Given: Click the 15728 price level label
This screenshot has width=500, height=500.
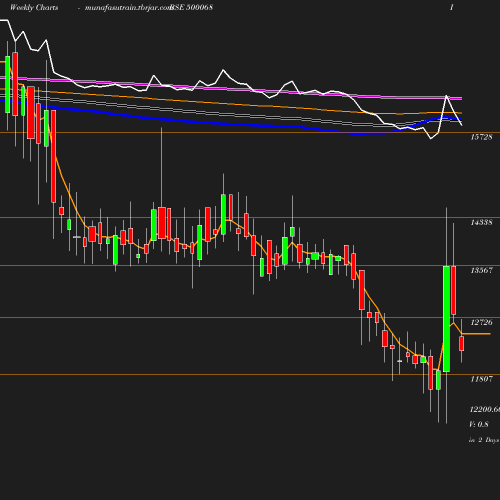Looking at the screenshot, I should coord(481,137).
